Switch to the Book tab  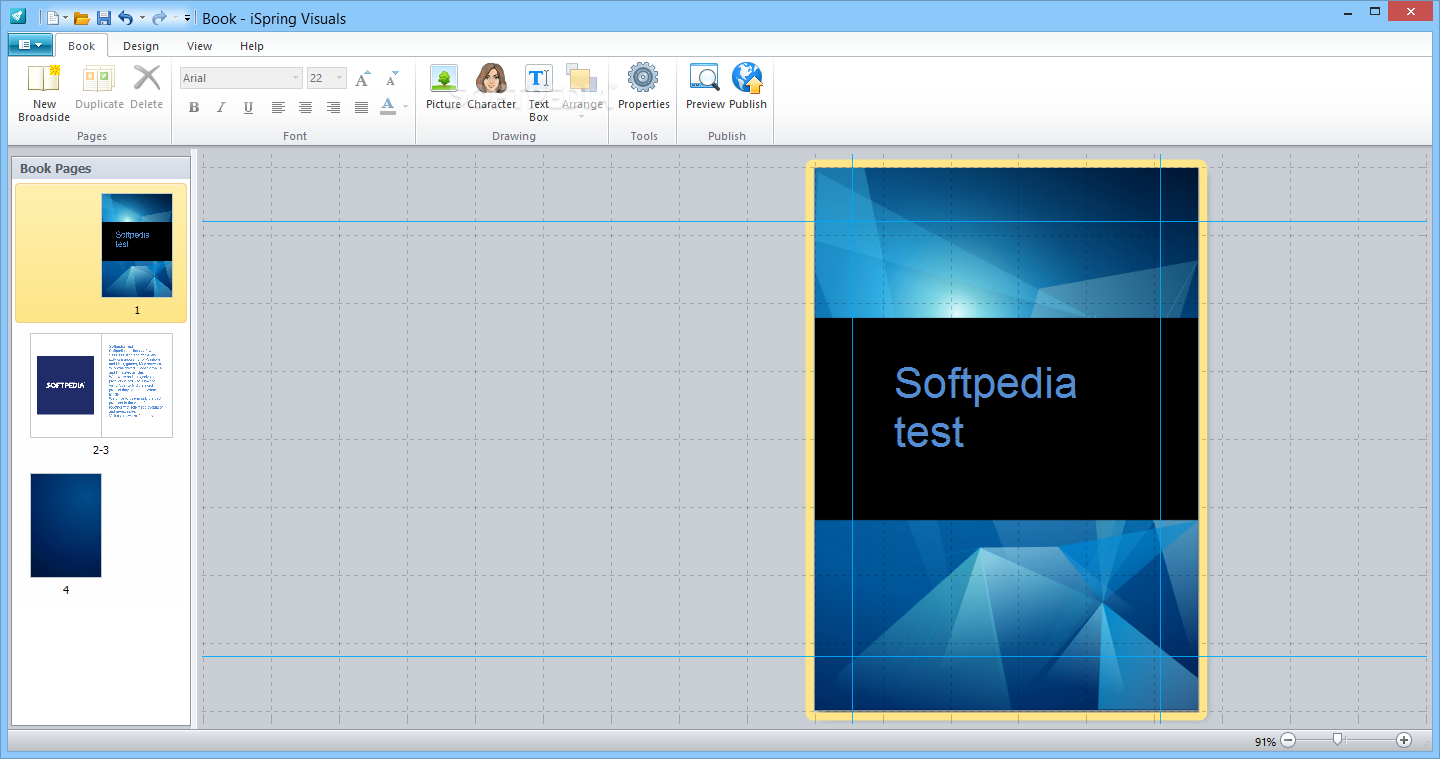click(82, 46)
